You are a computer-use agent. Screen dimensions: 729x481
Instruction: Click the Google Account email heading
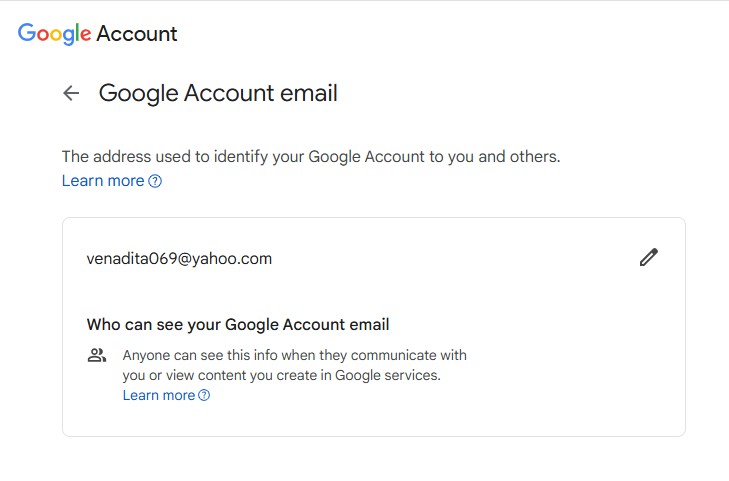218,93
